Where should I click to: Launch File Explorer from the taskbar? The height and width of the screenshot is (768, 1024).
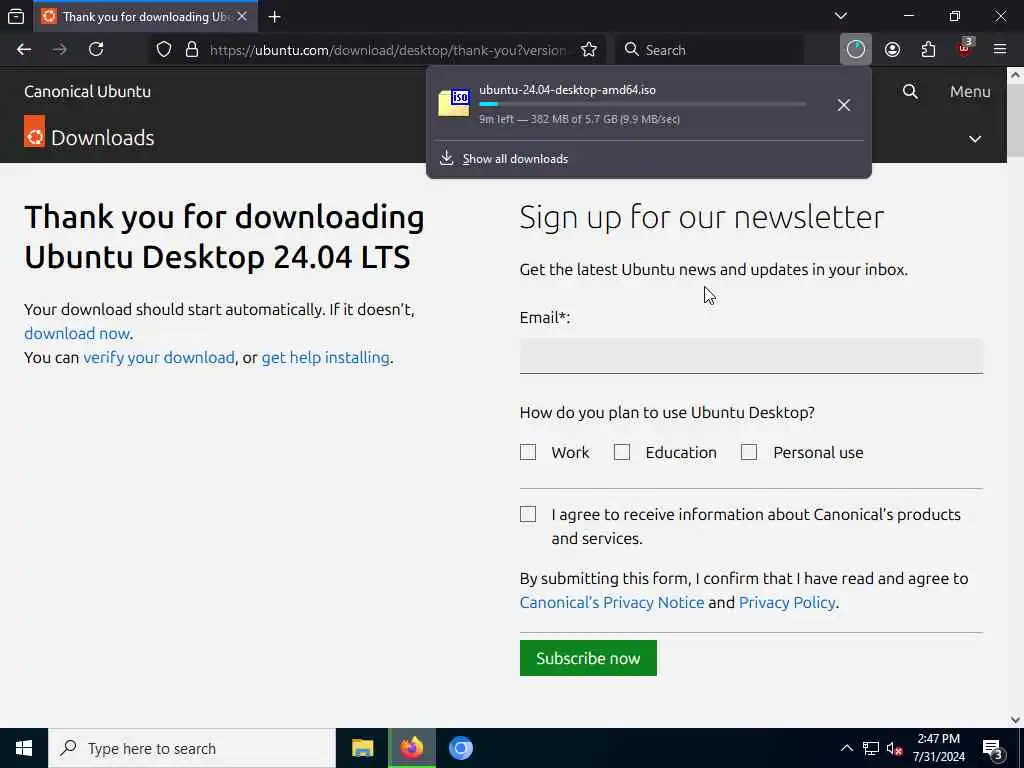point(362,748)
